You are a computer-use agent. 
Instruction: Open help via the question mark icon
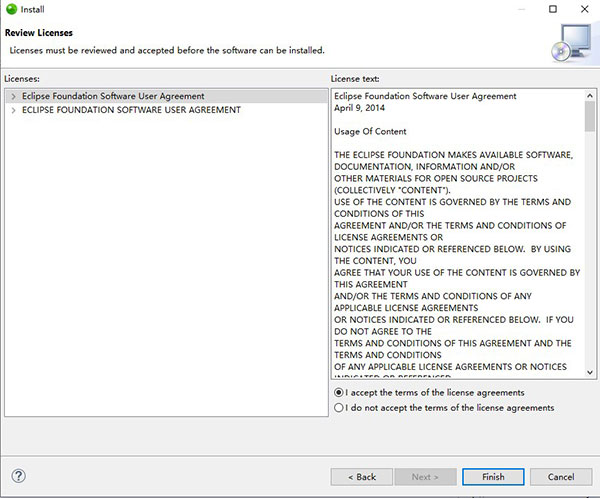(x=18, y=476)
